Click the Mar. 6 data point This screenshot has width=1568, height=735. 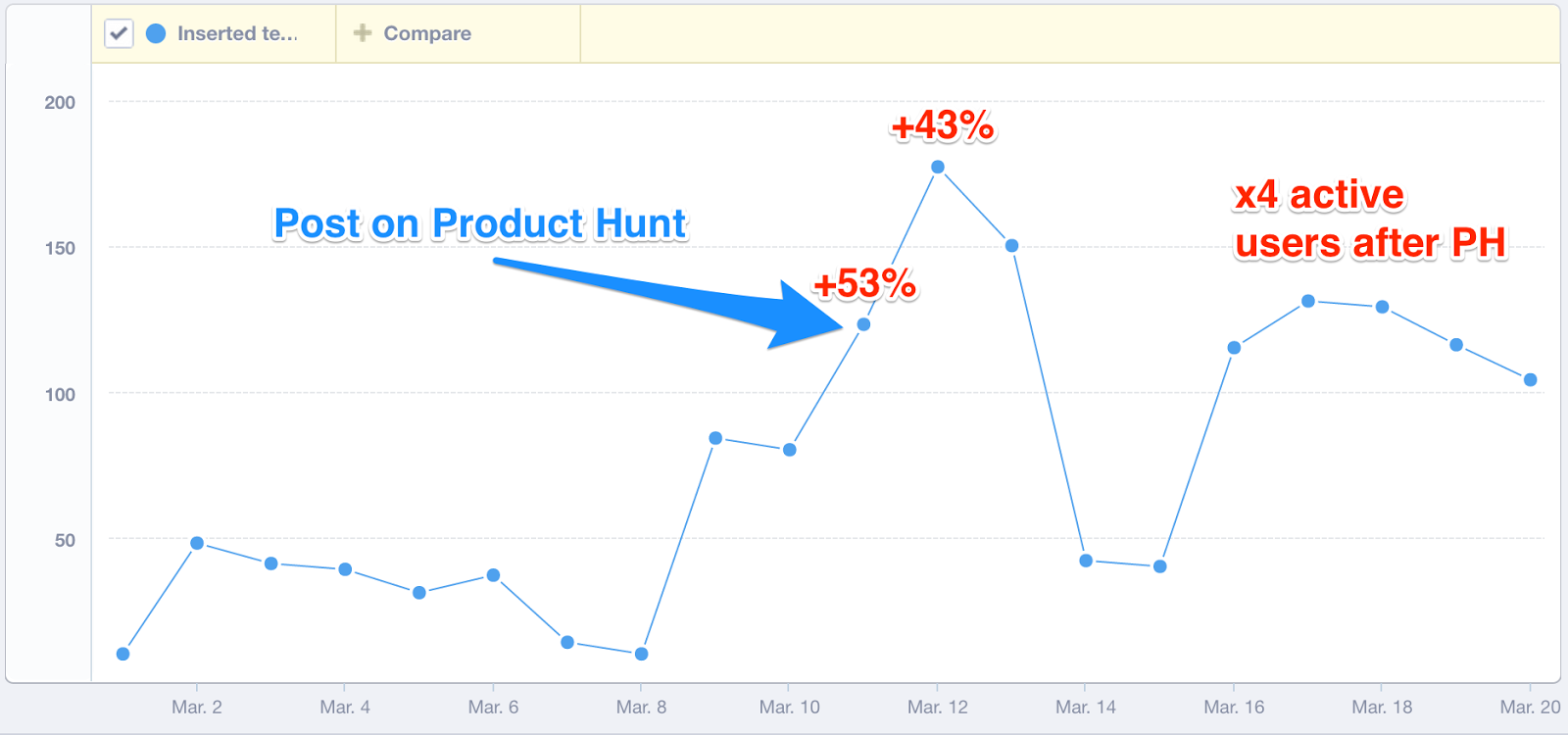[x=493, y=575]
